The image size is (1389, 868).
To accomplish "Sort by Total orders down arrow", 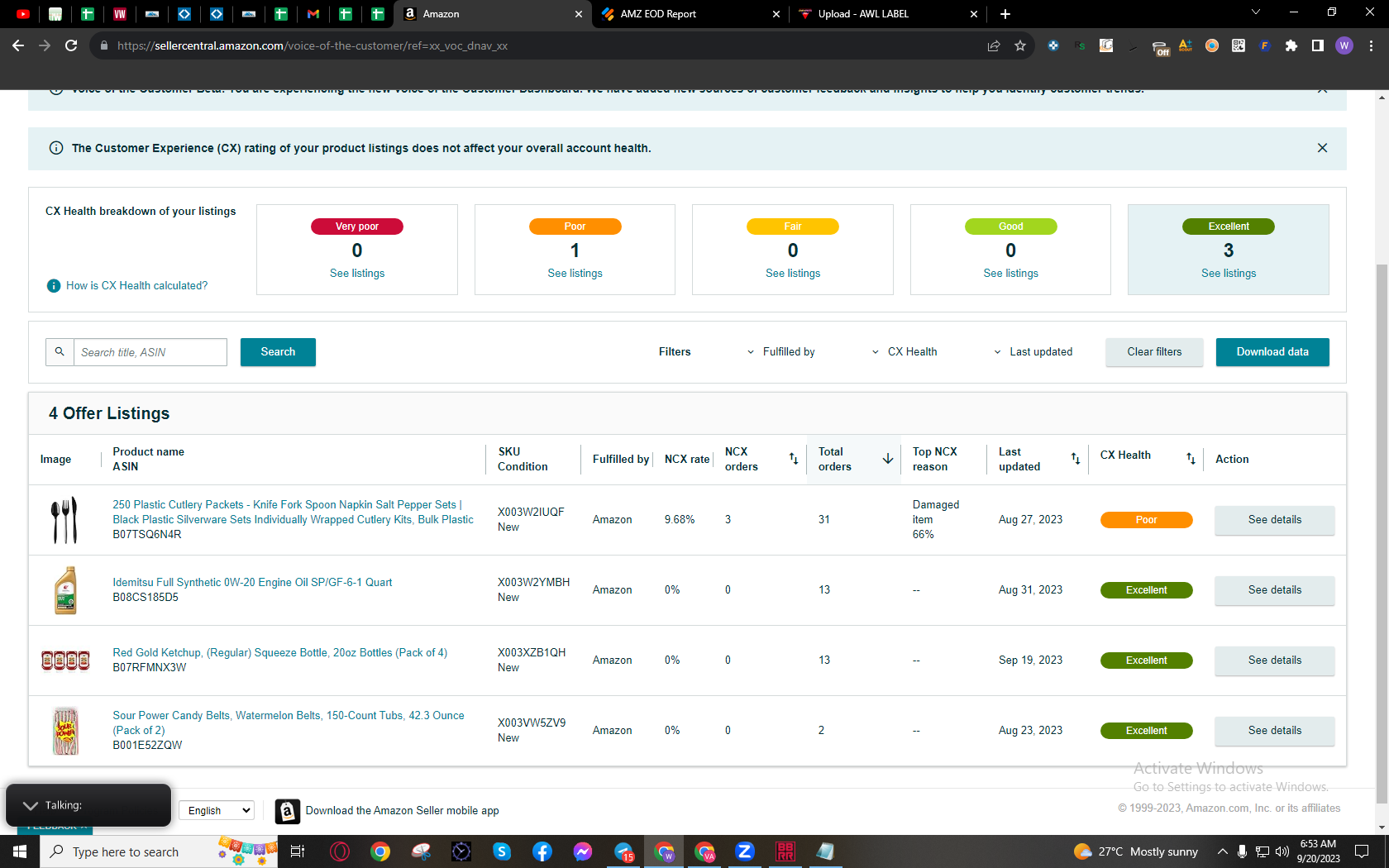I will pos(888,459).
